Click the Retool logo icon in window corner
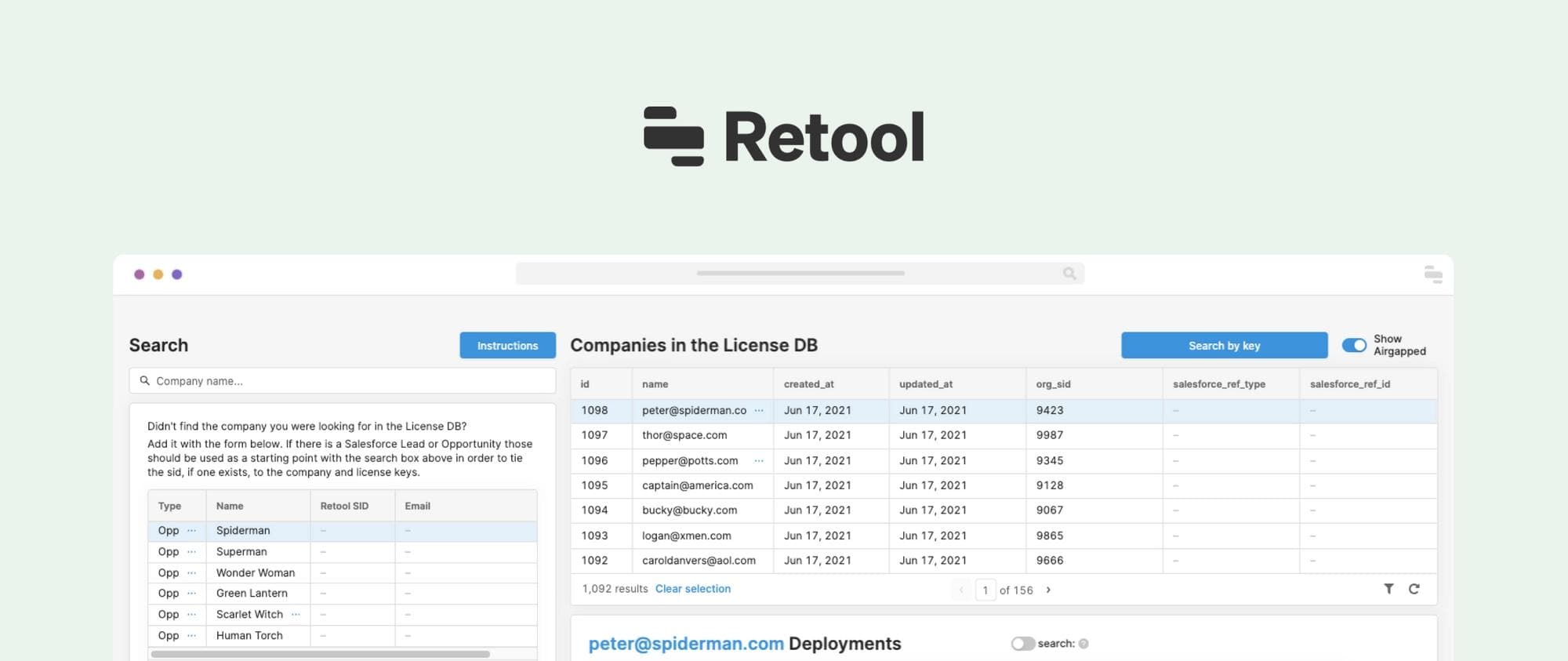Viewport: 1568px width, 661px height. (1432, 274)
